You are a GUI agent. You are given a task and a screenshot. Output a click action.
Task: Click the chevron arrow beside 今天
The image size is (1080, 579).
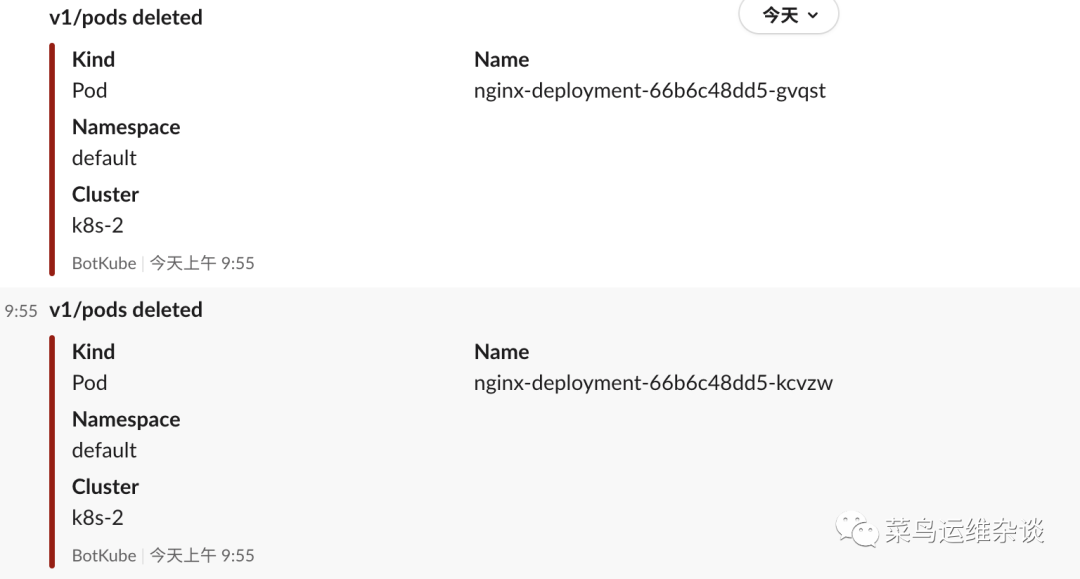(812, 16)
